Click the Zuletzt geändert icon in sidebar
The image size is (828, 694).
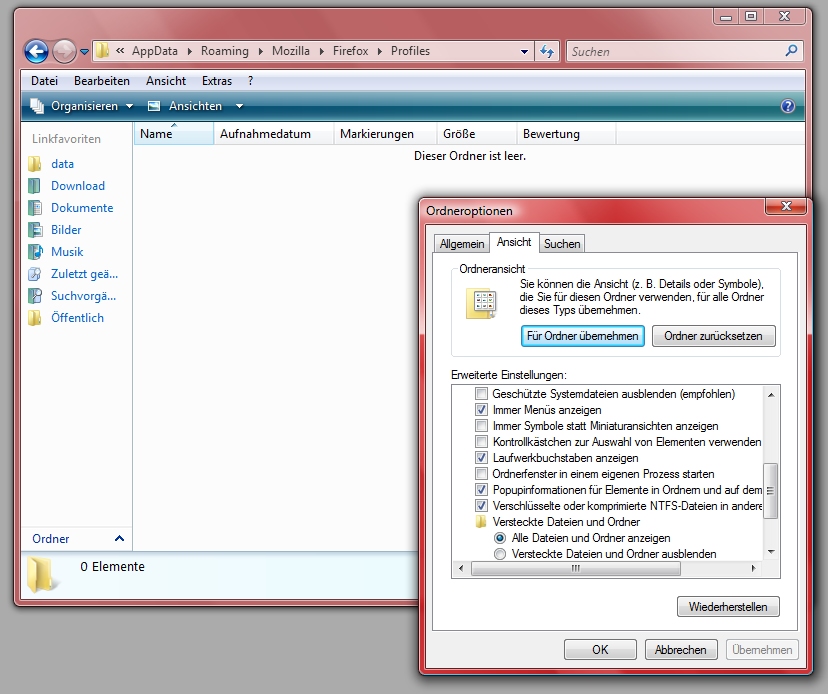[35, 274]
